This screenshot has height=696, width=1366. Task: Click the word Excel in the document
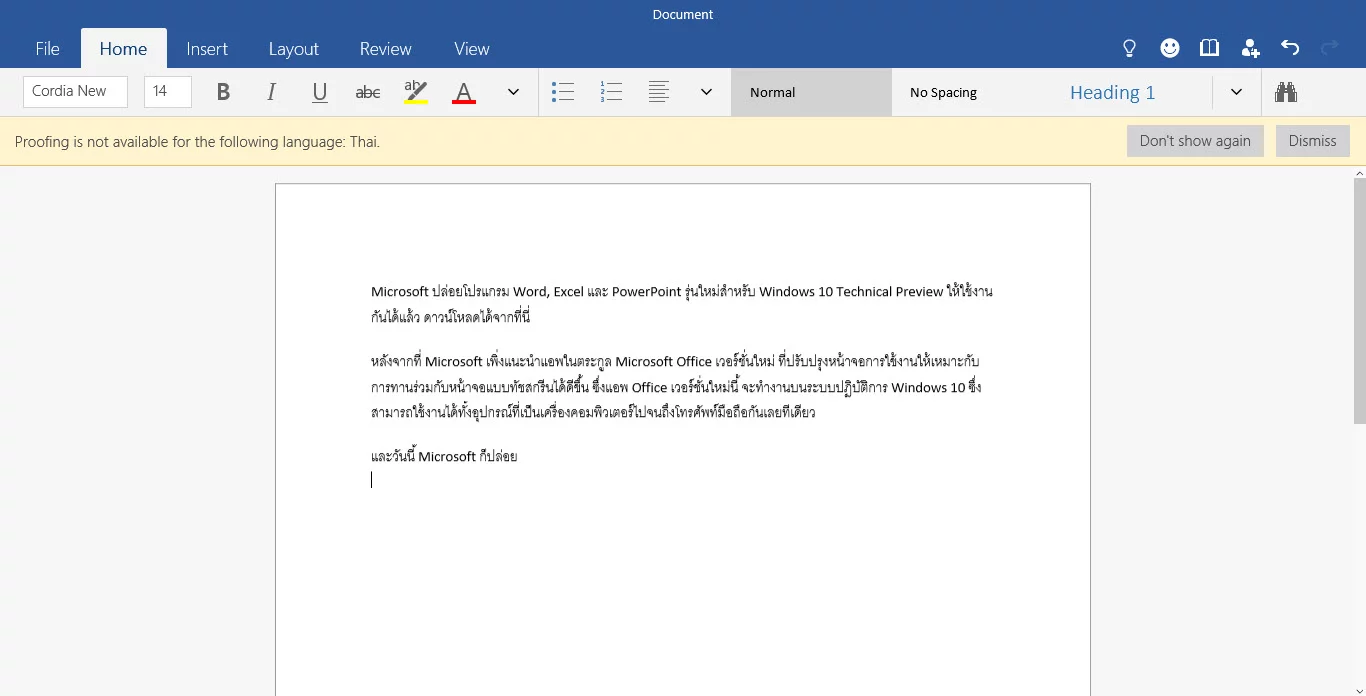pos(569,292)
